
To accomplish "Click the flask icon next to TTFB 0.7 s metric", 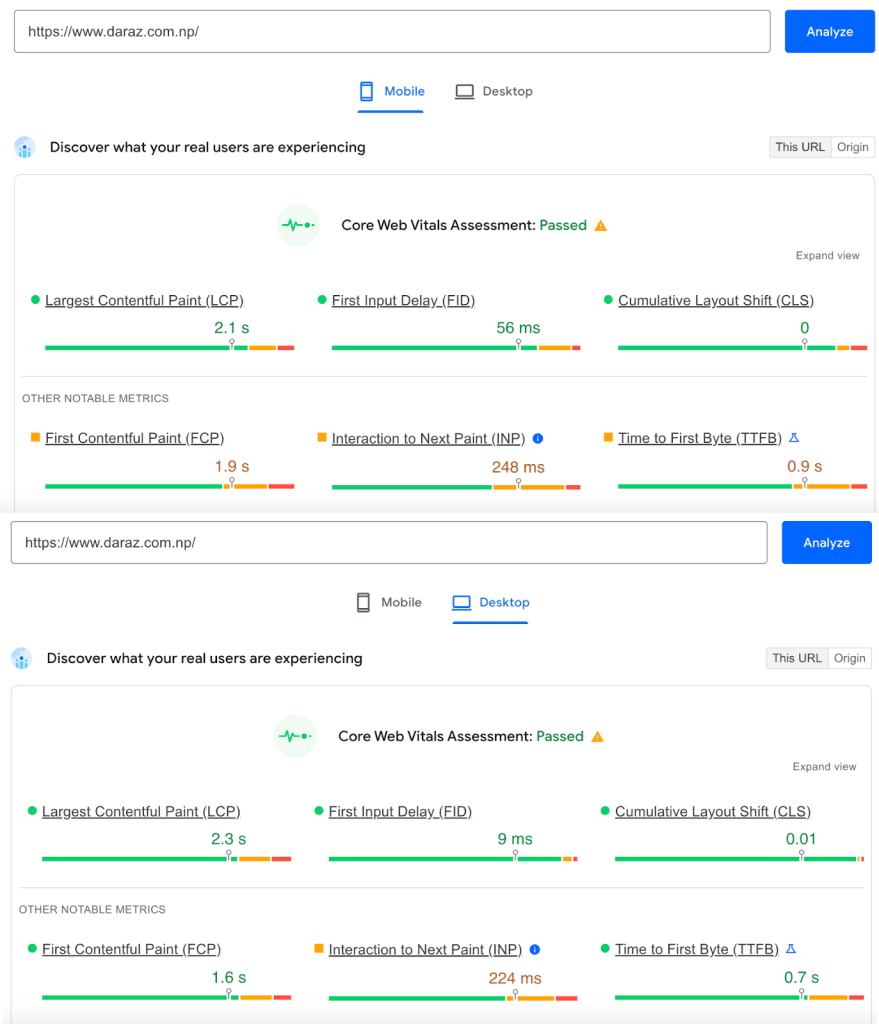I will (791, 949).
